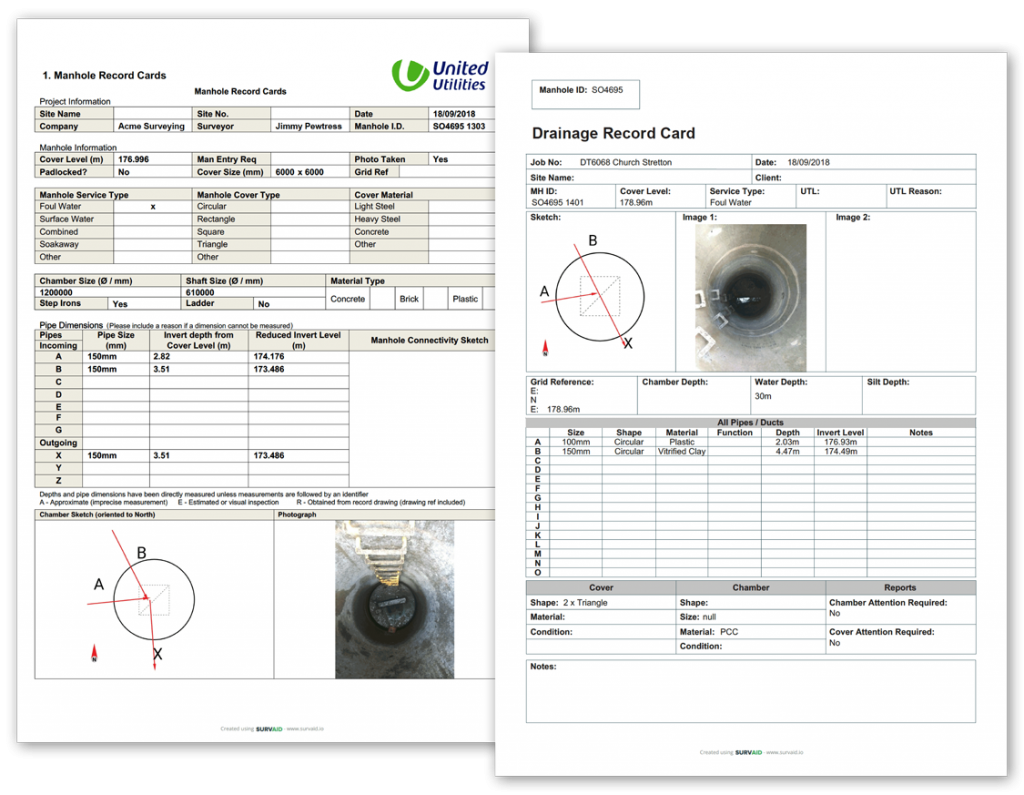Image resolution: width=1024 pixels, height=795 pixels.
Task: Select the Manhole ID SO4695 field
Action: click(x=585, y=93)
